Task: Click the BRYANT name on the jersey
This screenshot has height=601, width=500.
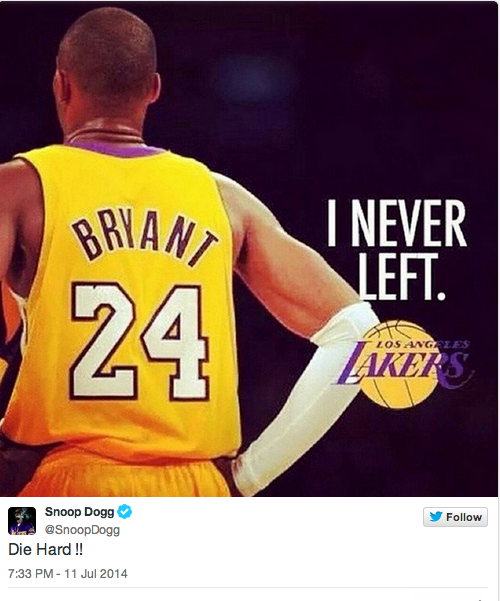Action: 145,238
